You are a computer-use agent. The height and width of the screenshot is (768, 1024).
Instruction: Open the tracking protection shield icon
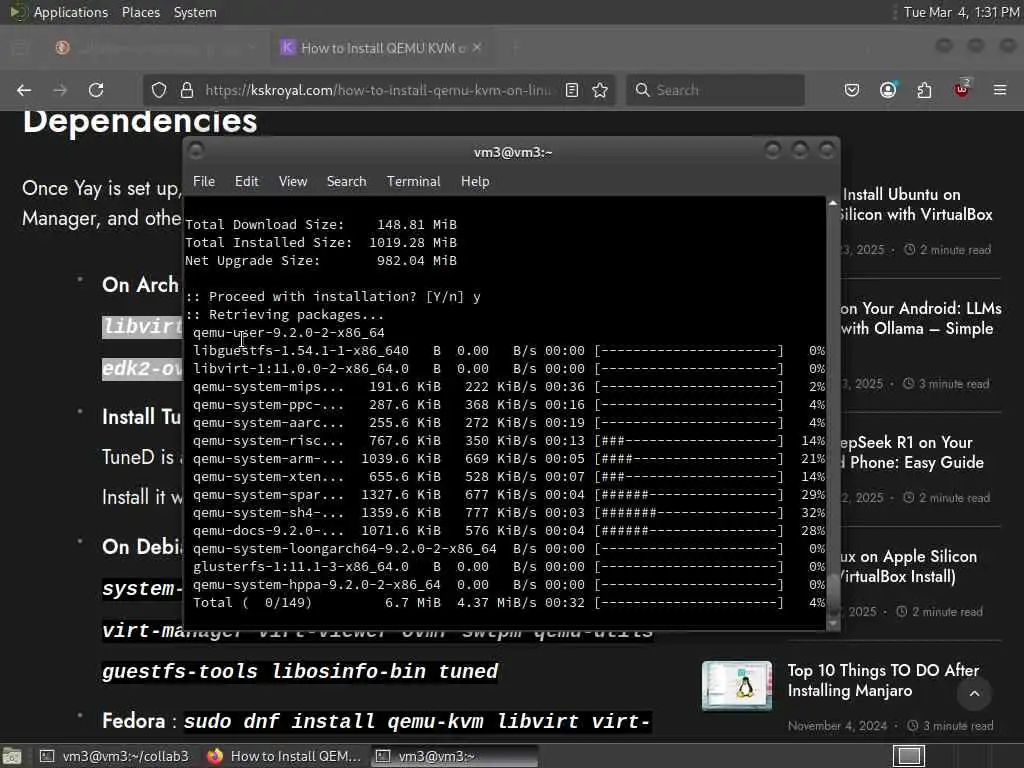pos(159,90)
